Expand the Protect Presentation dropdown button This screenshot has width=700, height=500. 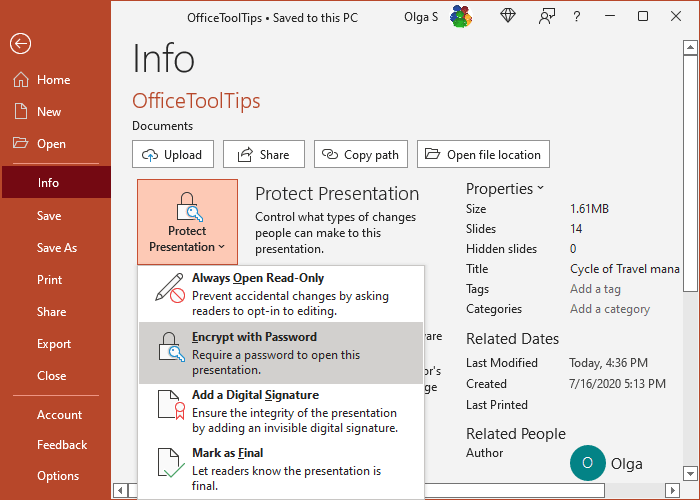point(187,222)
